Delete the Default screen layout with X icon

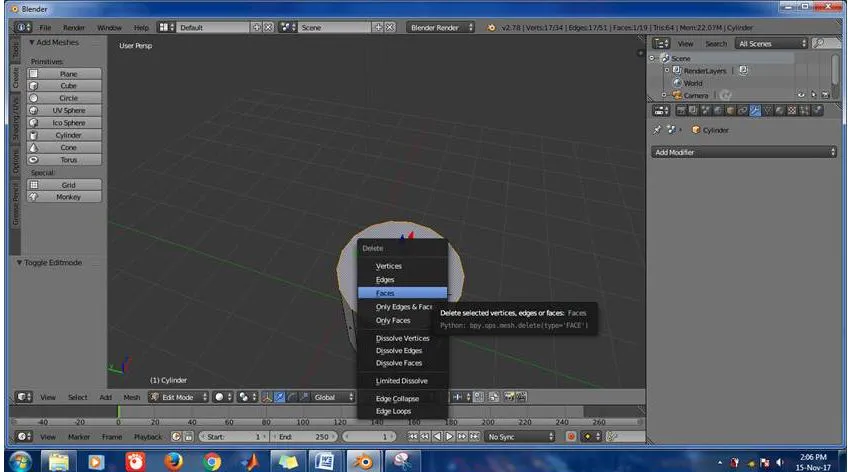pyautogui.click(x=268, y=27)
